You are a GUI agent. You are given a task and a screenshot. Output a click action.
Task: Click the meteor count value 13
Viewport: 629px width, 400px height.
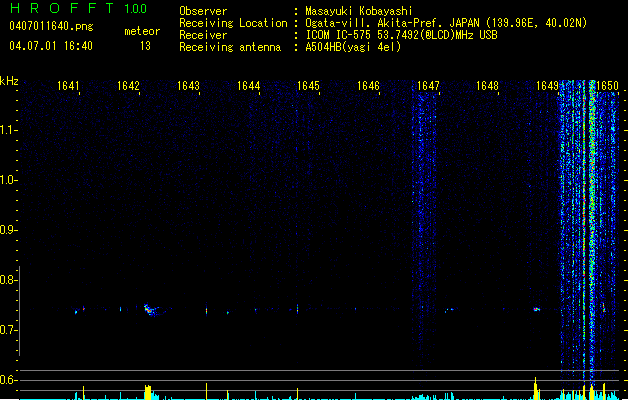click(x=145, y=46)
